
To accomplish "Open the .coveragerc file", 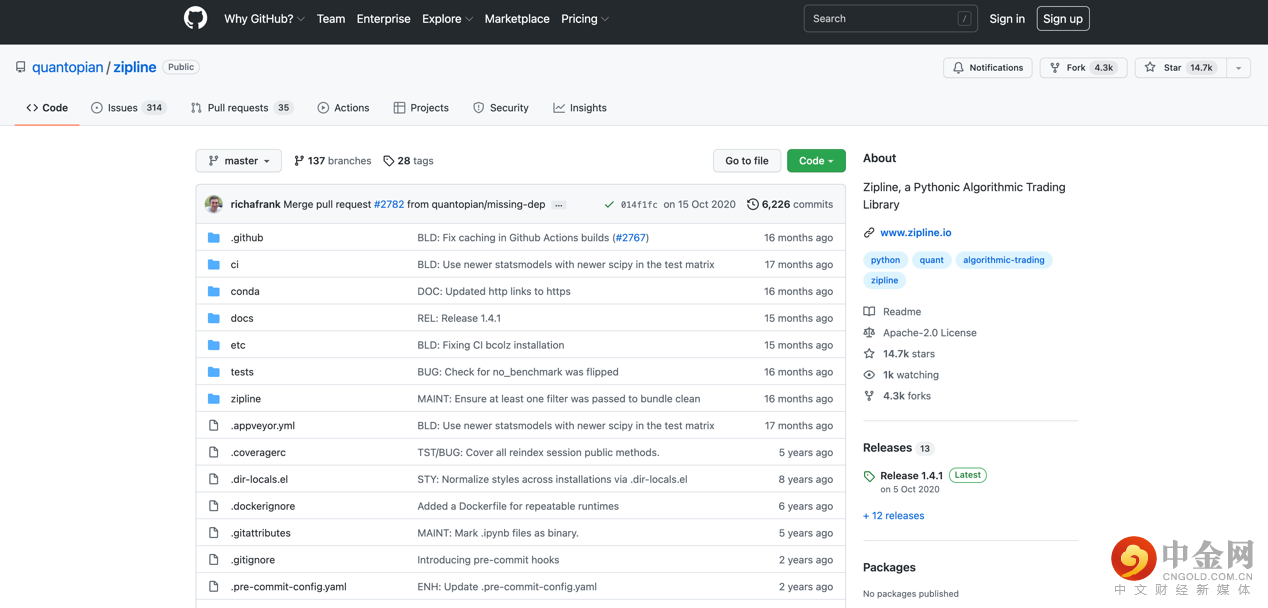I will coord(258,453).
